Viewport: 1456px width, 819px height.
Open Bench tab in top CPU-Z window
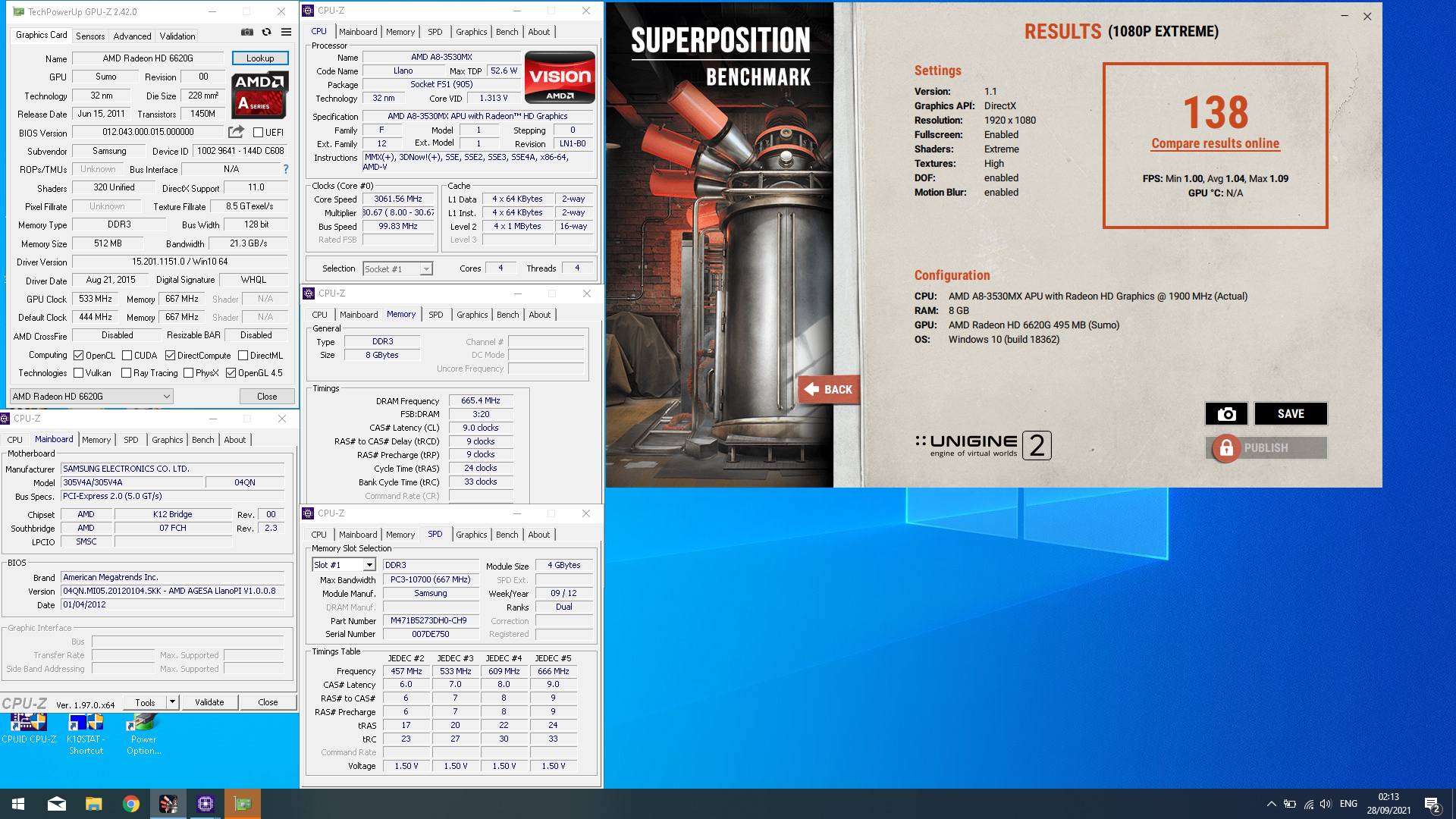coord(507,32)
